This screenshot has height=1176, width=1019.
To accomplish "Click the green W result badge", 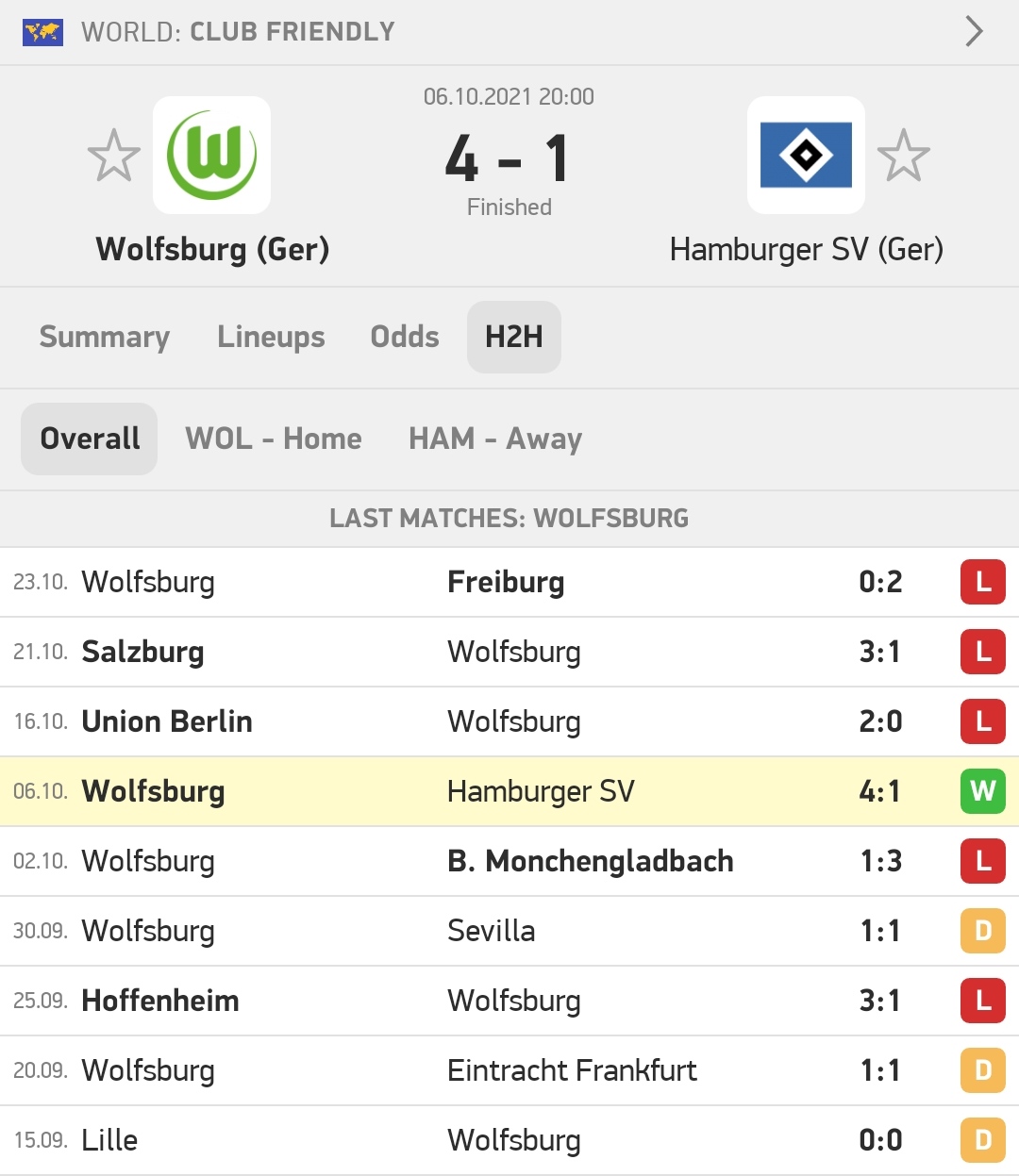I will (983, 791).
